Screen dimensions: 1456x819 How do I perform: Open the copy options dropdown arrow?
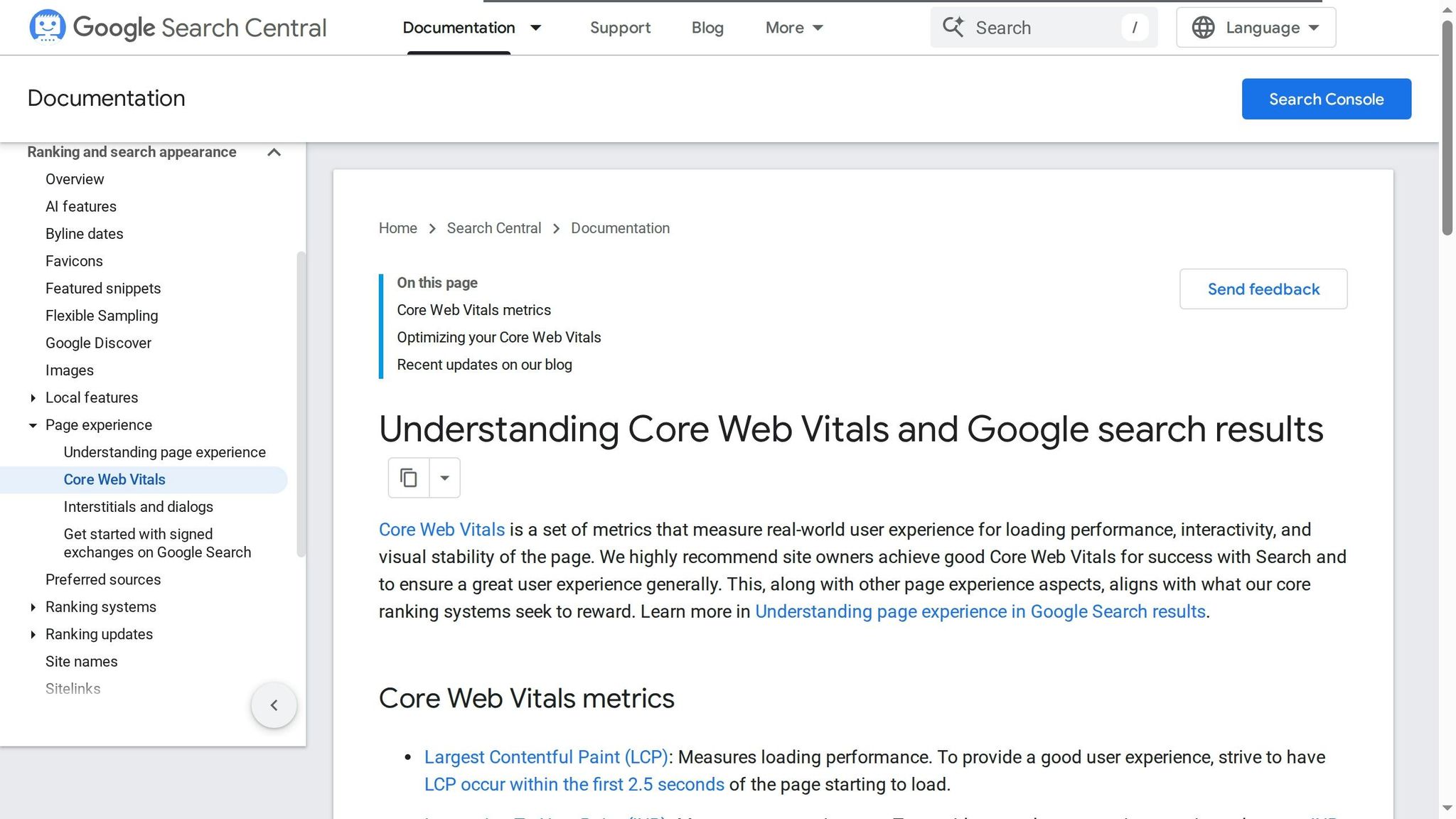pos(444,477)
